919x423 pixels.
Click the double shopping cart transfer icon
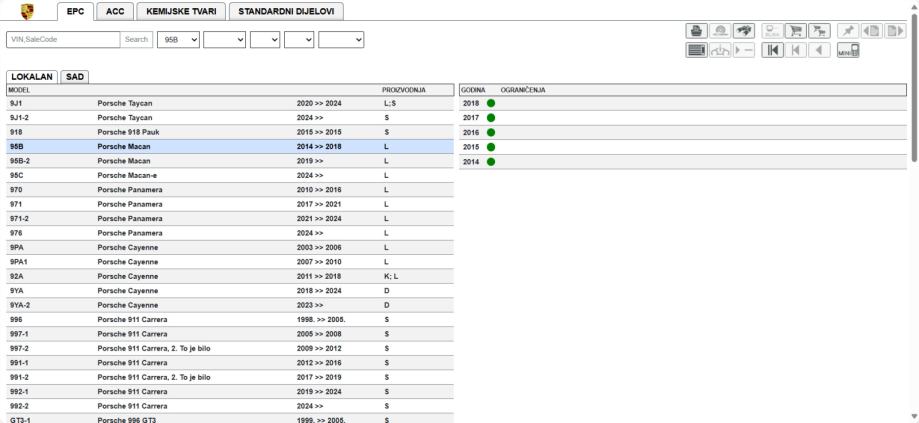(x=819, y=30)
